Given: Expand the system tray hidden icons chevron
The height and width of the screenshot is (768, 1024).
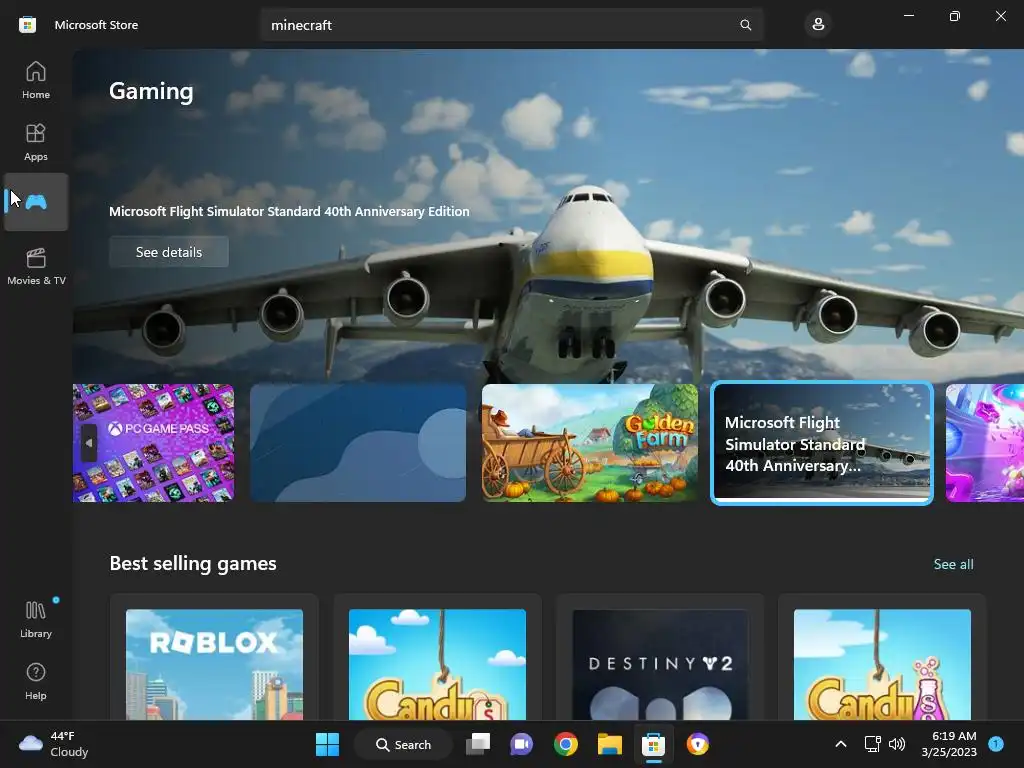Looking at the screenshot, I should (841, 744).
